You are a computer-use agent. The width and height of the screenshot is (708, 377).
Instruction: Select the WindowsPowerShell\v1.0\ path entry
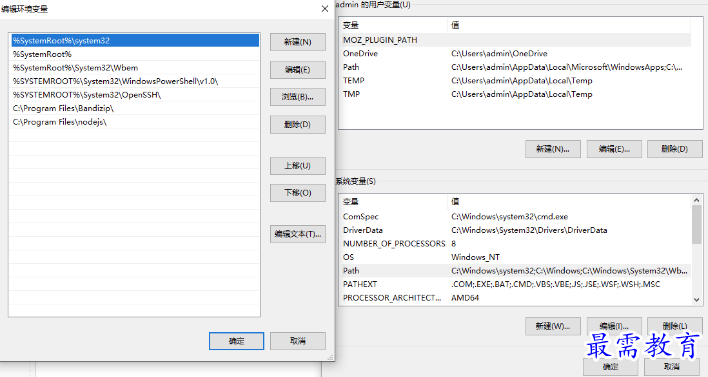[135, 81]
